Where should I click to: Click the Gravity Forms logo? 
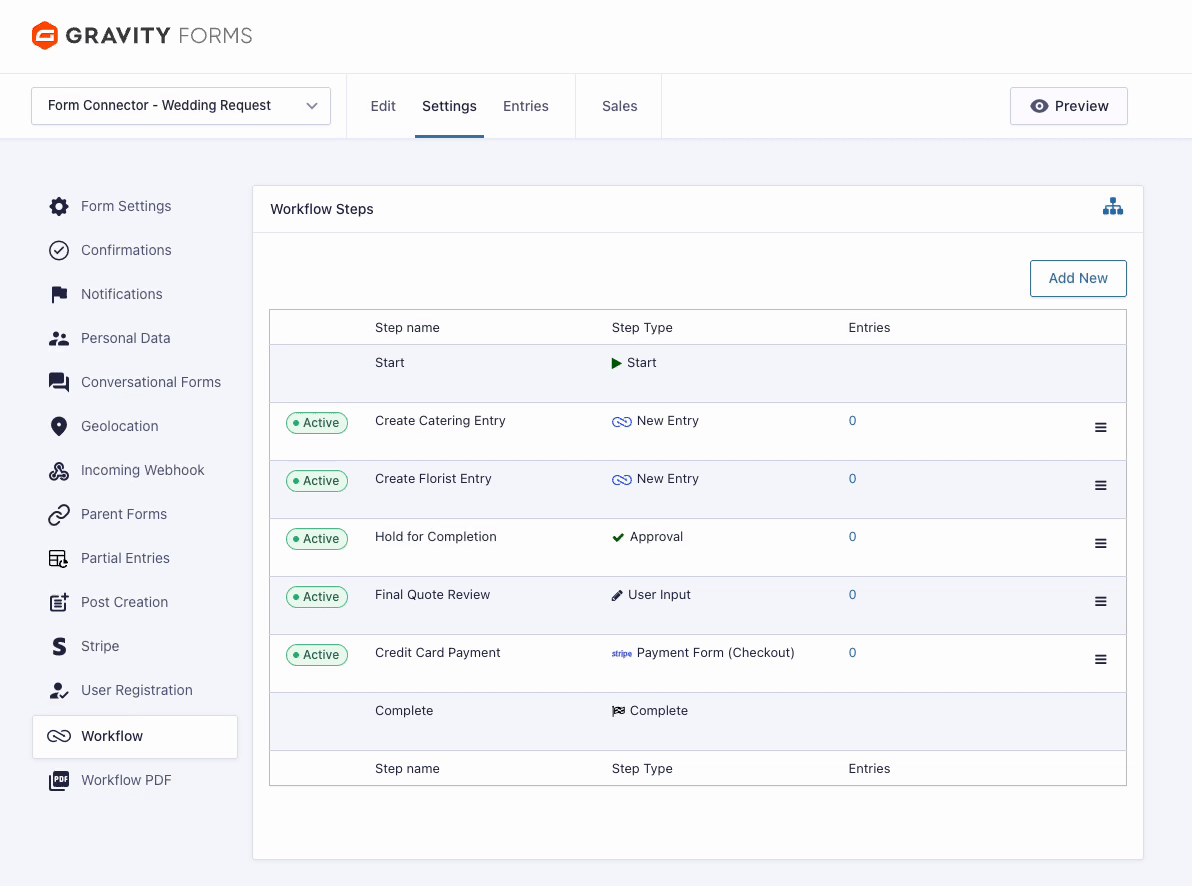tap(142, 36)
